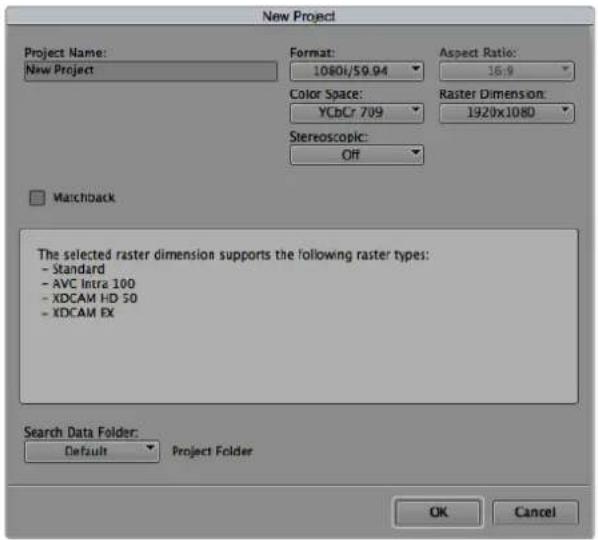Click the 'Color Space:' label text
The image size is (598, 540).
[x=326, y=94]
